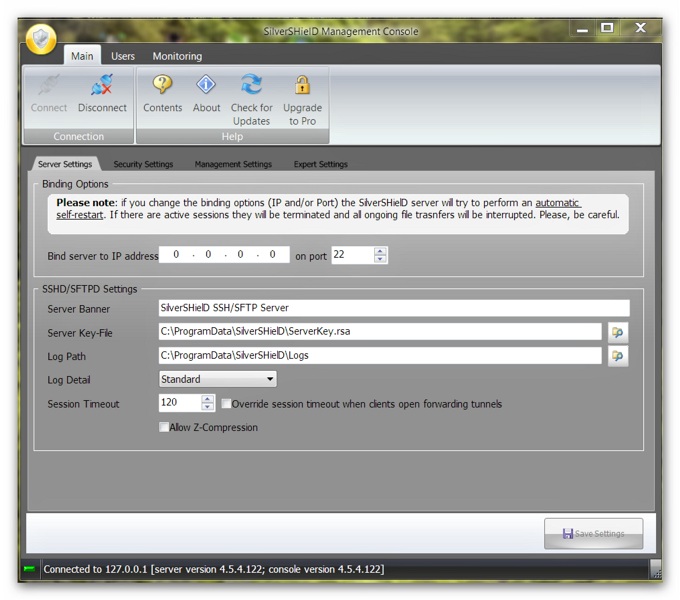Screen dimensions: 680x600
Task: Toggle Allow Z-Compression checkbox
Action: click(164, 427)
